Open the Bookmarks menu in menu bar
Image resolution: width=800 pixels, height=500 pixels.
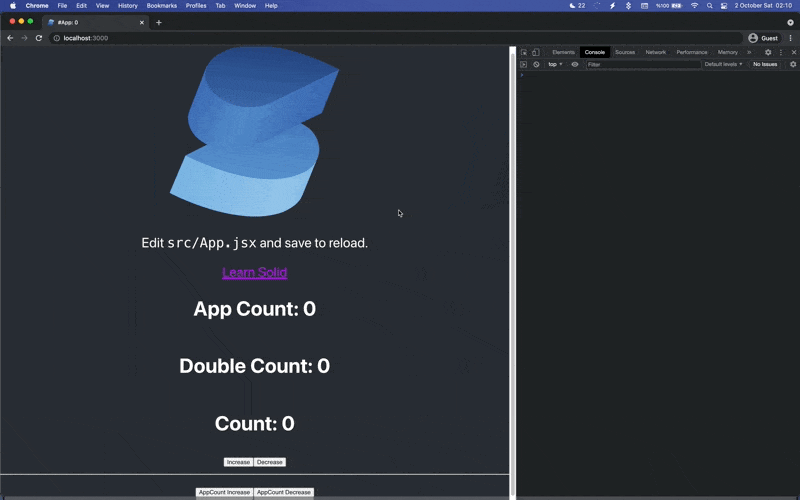pyautogui.click(x=161, y=5)
